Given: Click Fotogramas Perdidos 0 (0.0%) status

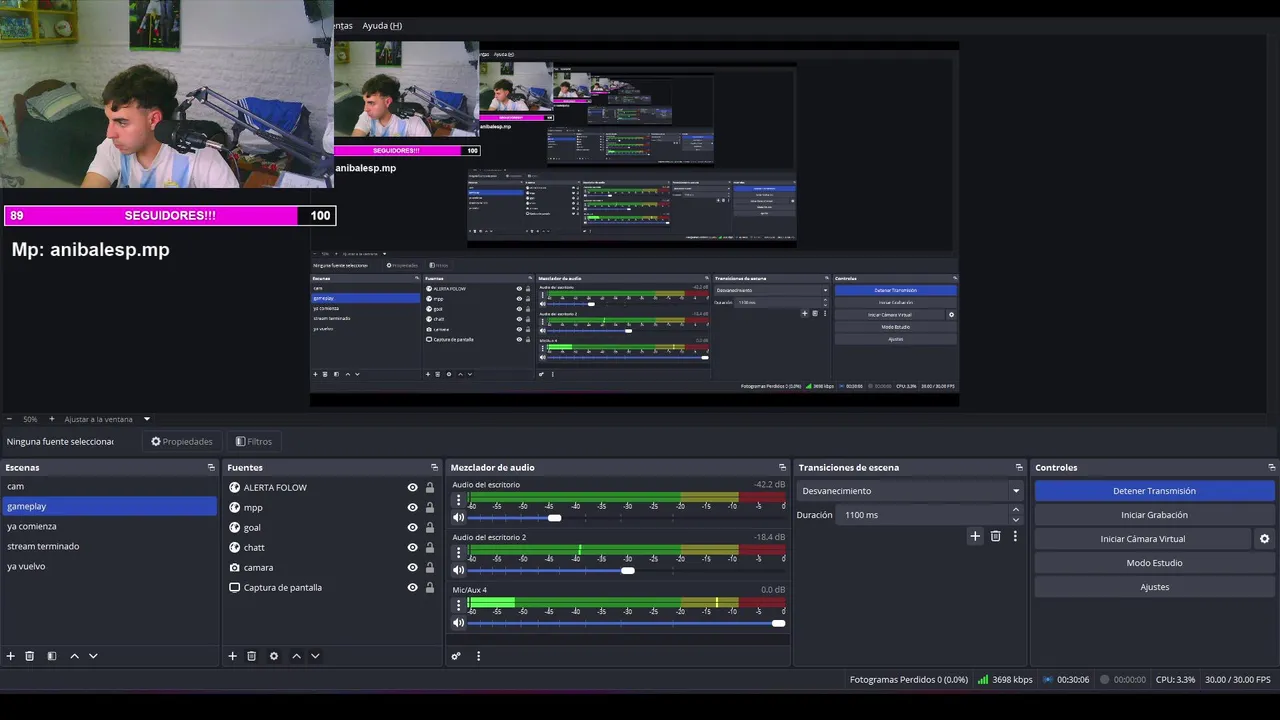Looking at the screenshot, I should pos(909,680).
